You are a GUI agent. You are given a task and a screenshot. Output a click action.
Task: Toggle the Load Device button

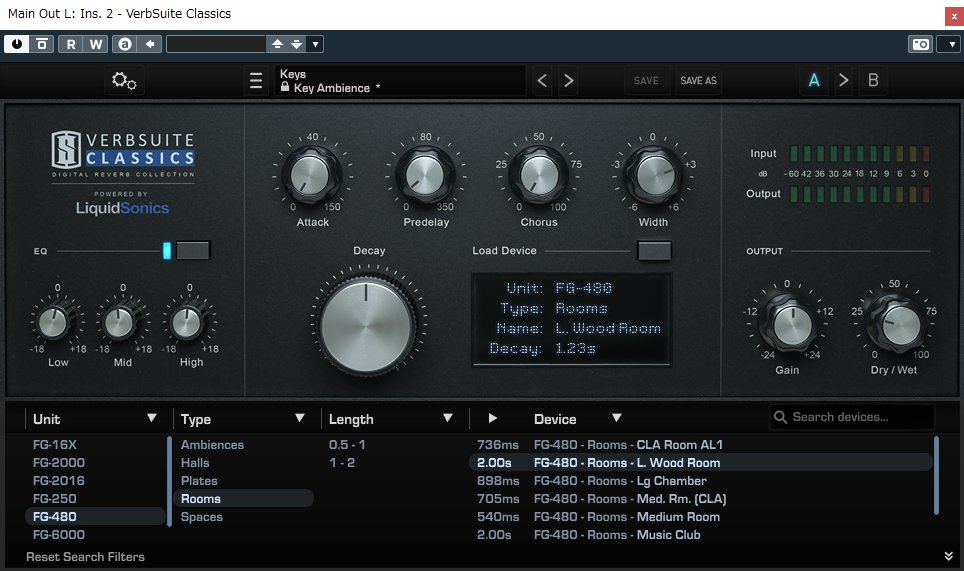(654, 251)
